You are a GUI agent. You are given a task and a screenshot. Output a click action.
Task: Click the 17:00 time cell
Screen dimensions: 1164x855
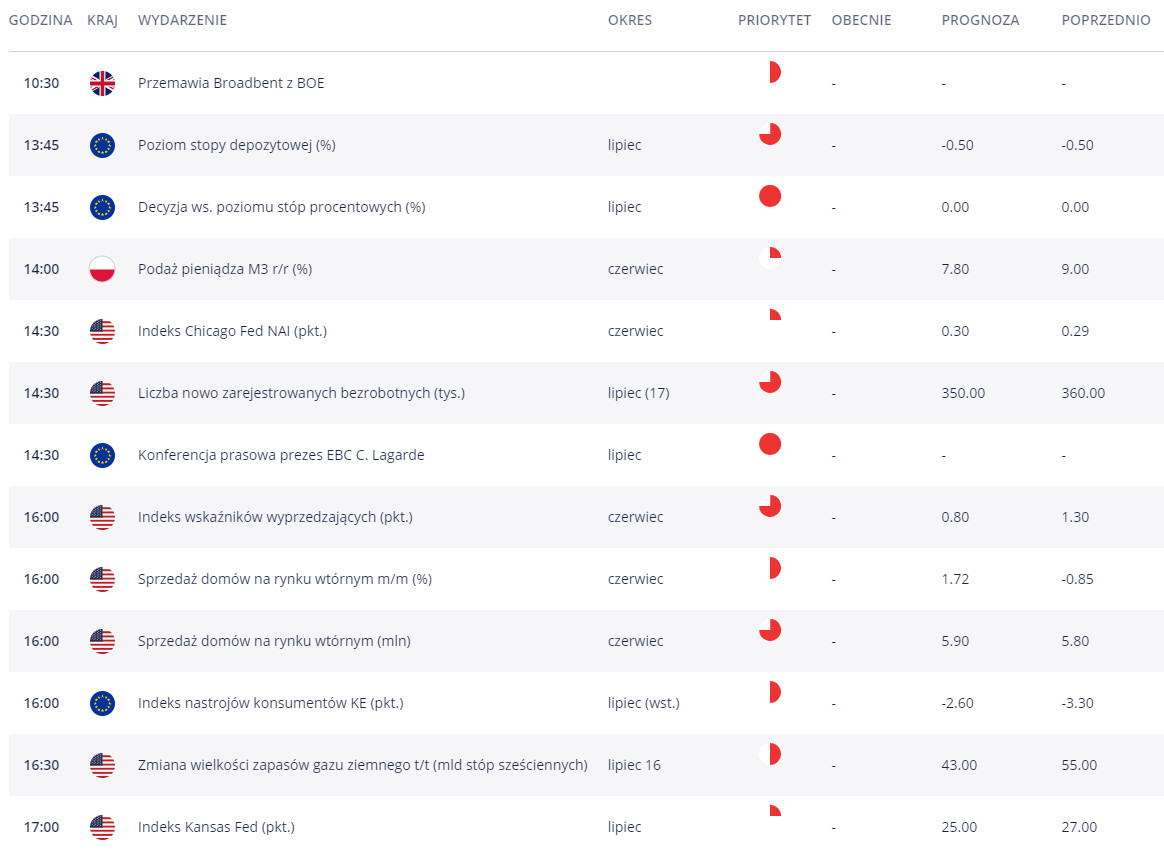pyautogui.click(x=42, y=827)
